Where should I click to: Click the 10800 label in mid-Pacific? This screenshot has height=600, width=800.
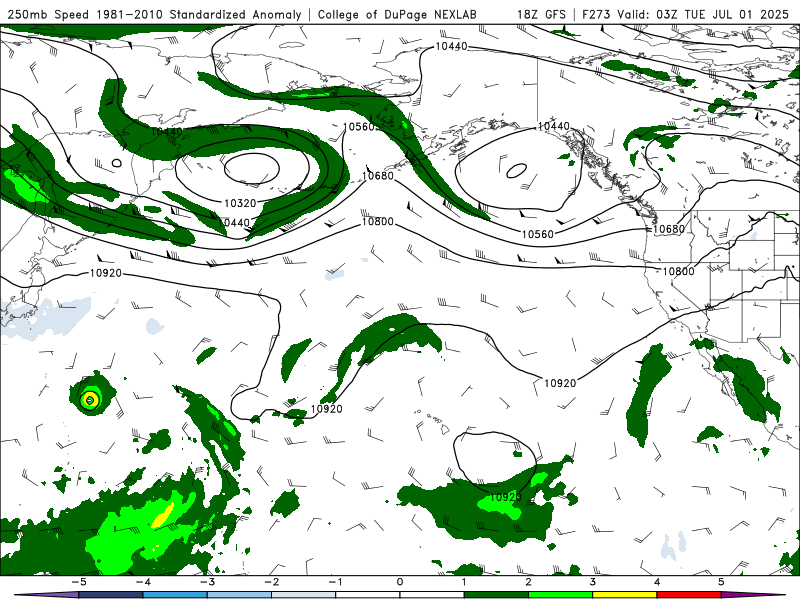pyautogui.click(x=378, y=221)
